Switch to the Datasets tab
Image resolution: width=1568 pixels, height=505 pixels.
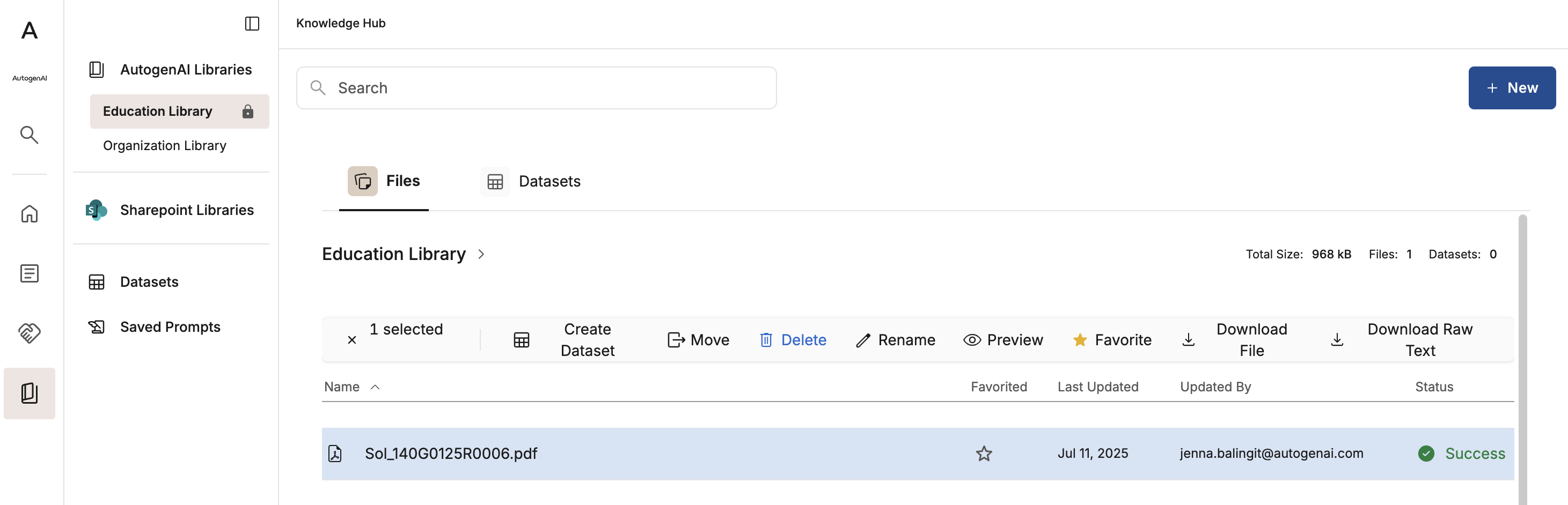(x=531, y=181)
